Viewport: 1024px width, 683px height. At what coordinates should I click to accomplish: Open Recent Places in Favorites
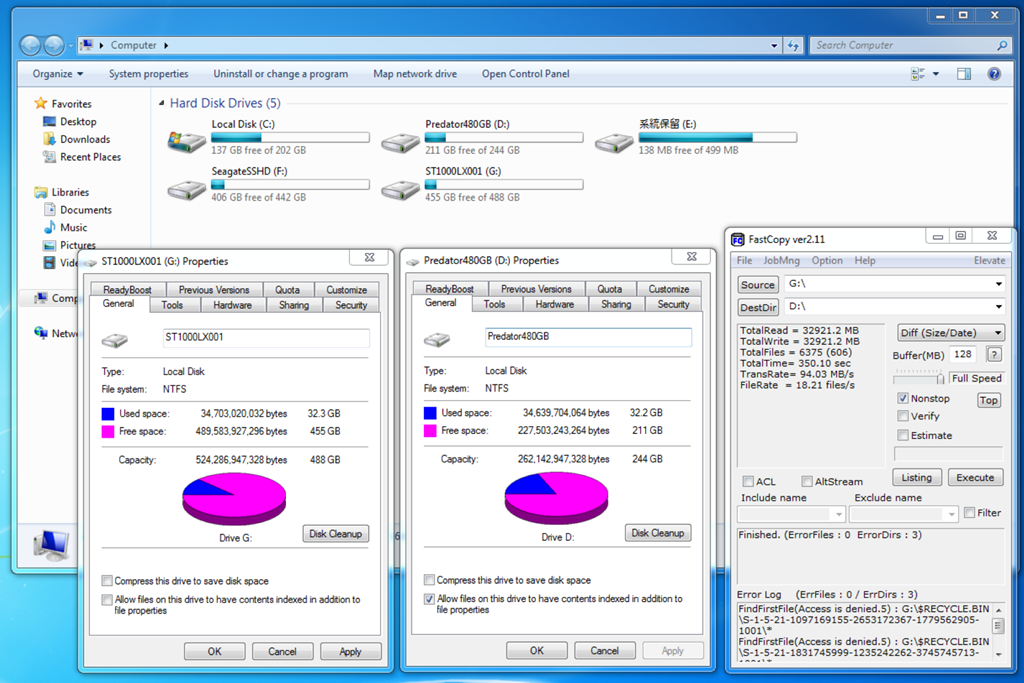coord(90,157)
